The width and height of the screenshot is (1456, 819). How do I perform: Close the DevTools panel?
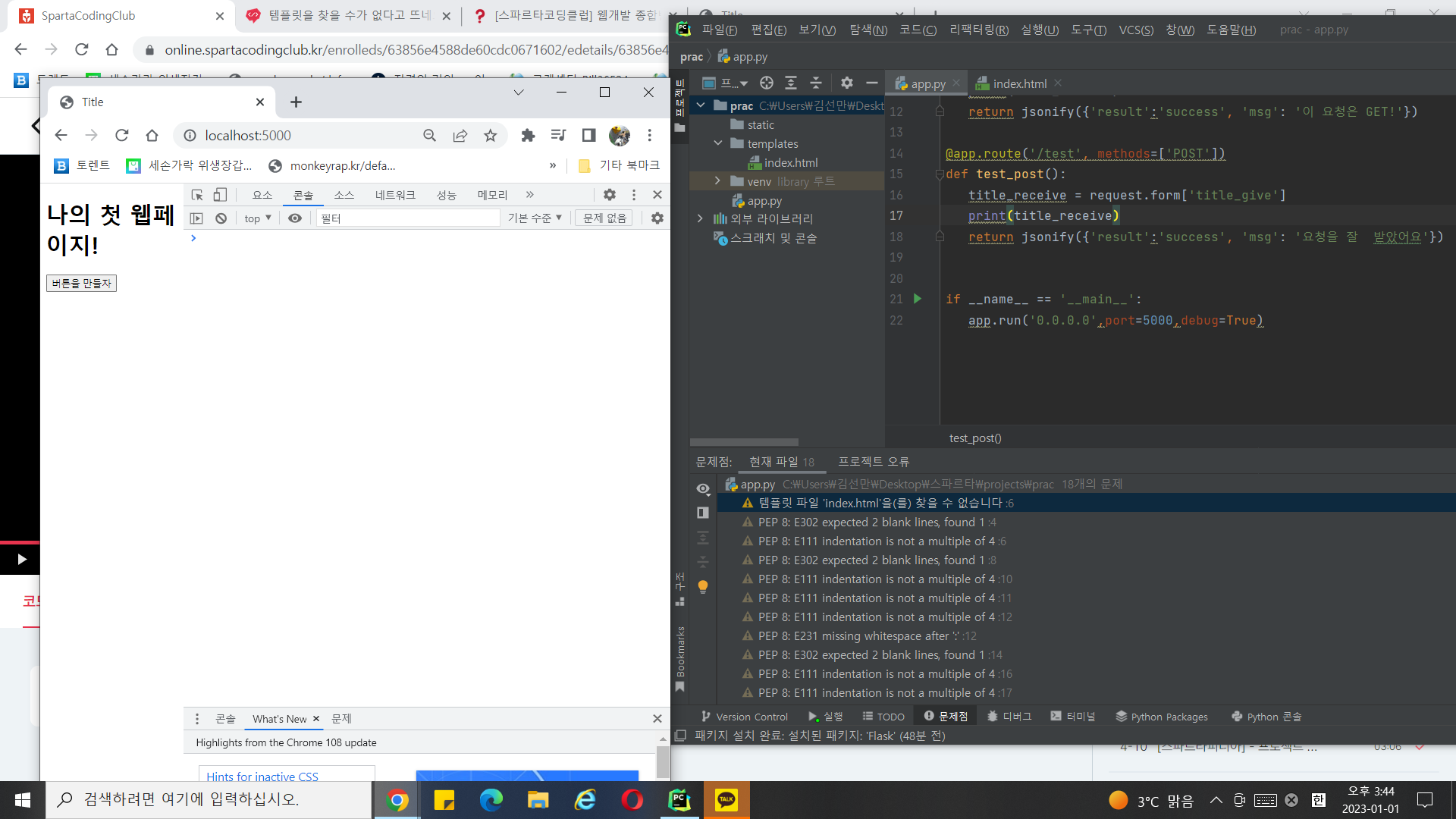657,195
